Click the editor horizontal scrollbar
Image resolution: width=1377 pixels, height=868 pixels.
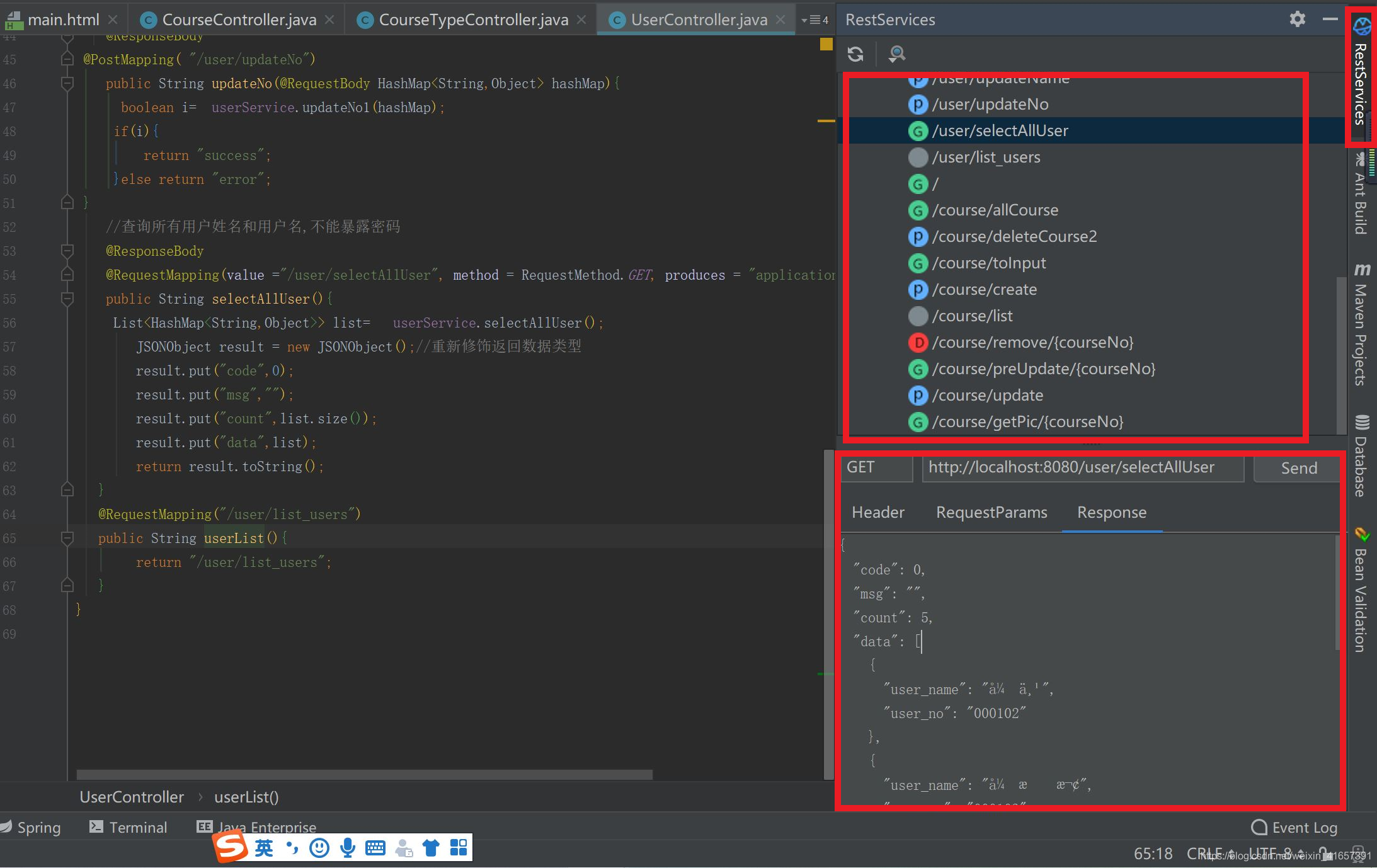(x=364, y=774)
